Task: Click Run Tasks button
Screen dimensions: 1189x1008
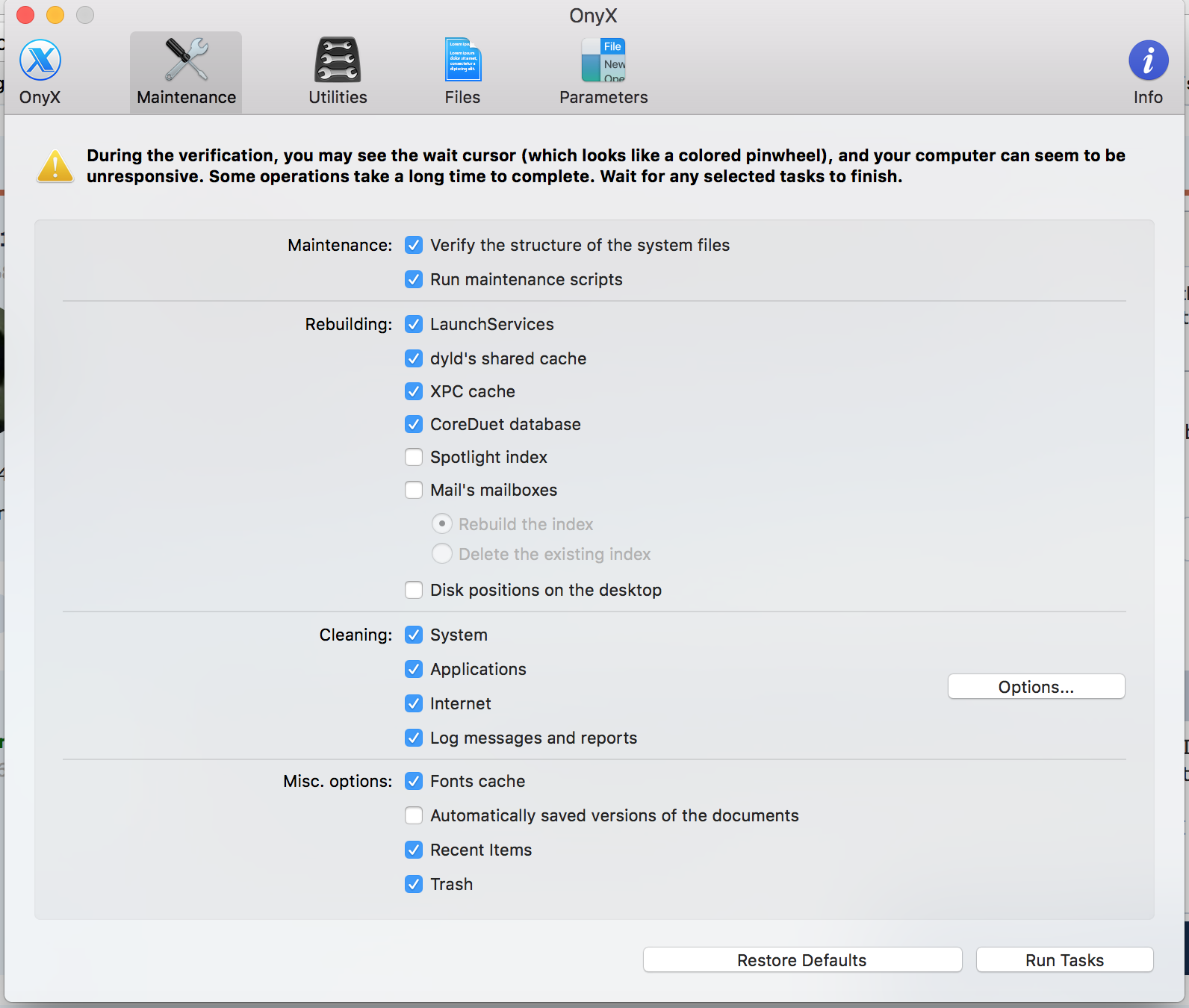Action: [x=1065, y=960]
